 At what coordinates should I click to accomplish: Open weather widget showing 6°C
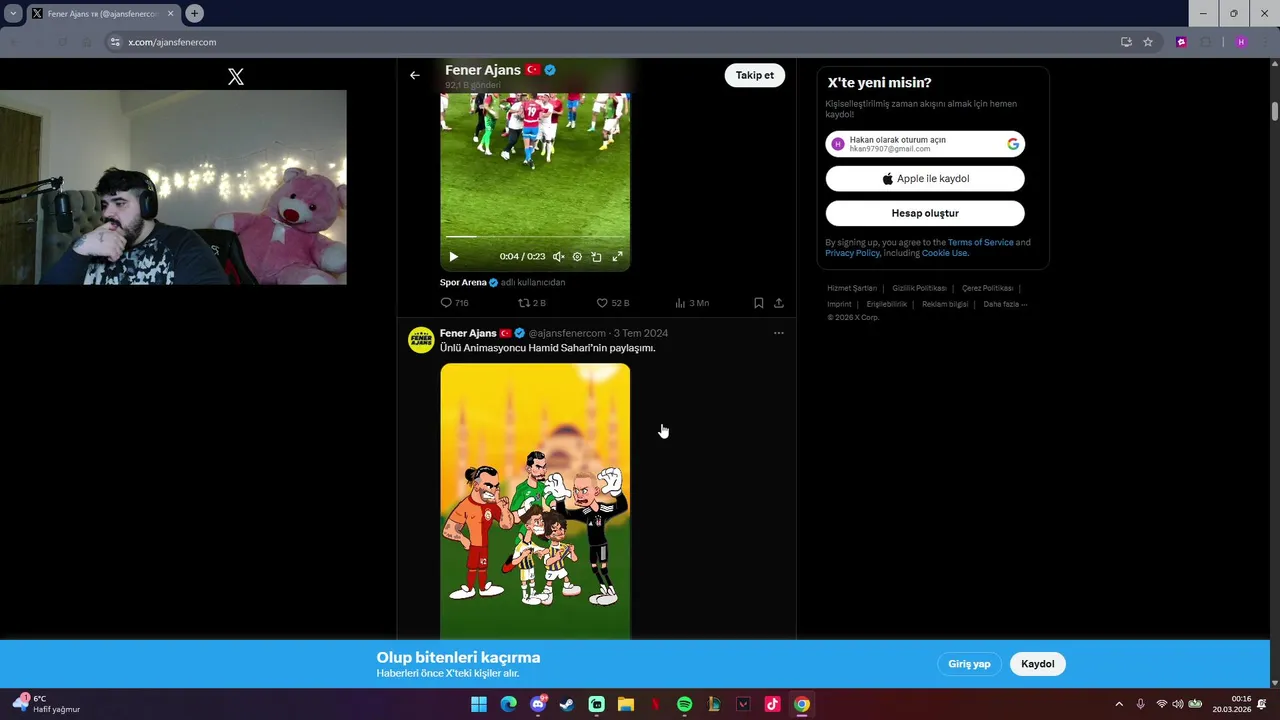pyautogui.click(x=45, y=704)
